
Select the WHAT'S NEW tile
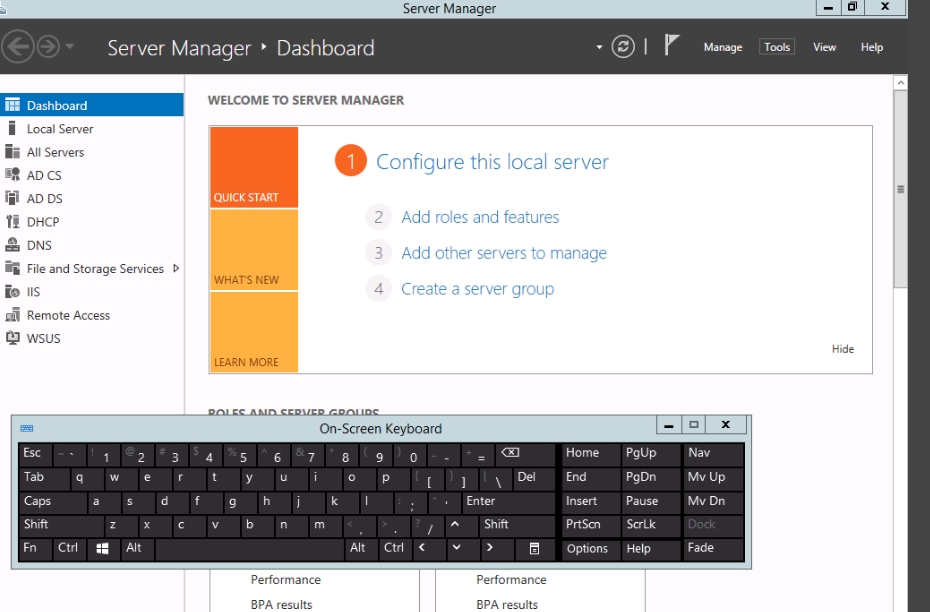(x=254, y=250)
